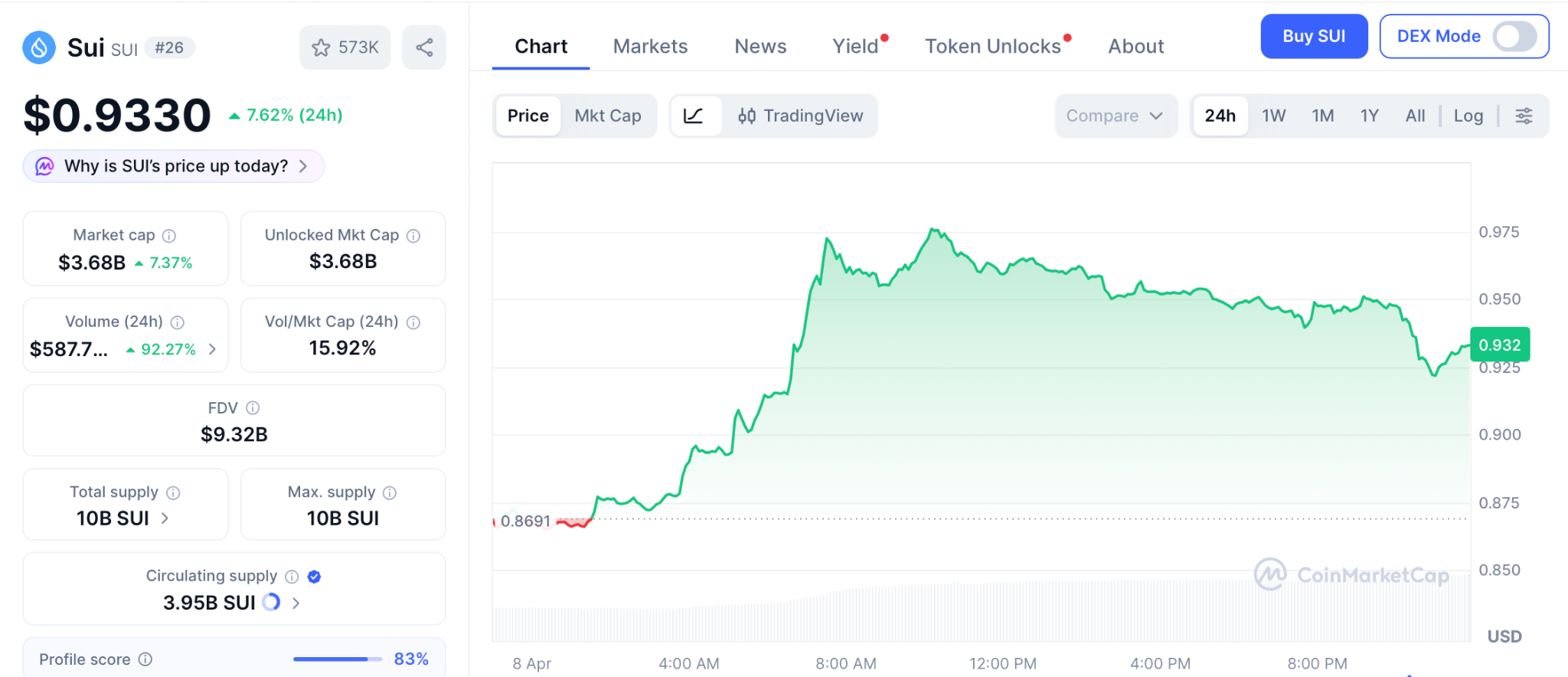
Task: Switch chart to Mkt Cap view
Action: point(608,116)
